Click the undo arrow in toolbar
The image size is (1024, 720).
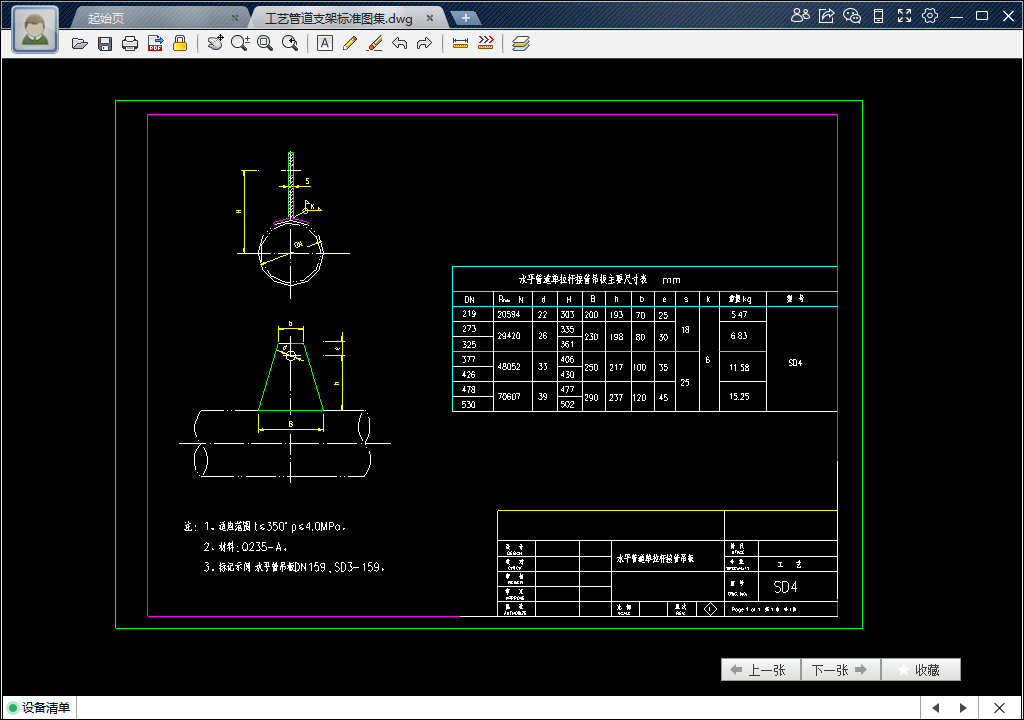pos(400,43)
